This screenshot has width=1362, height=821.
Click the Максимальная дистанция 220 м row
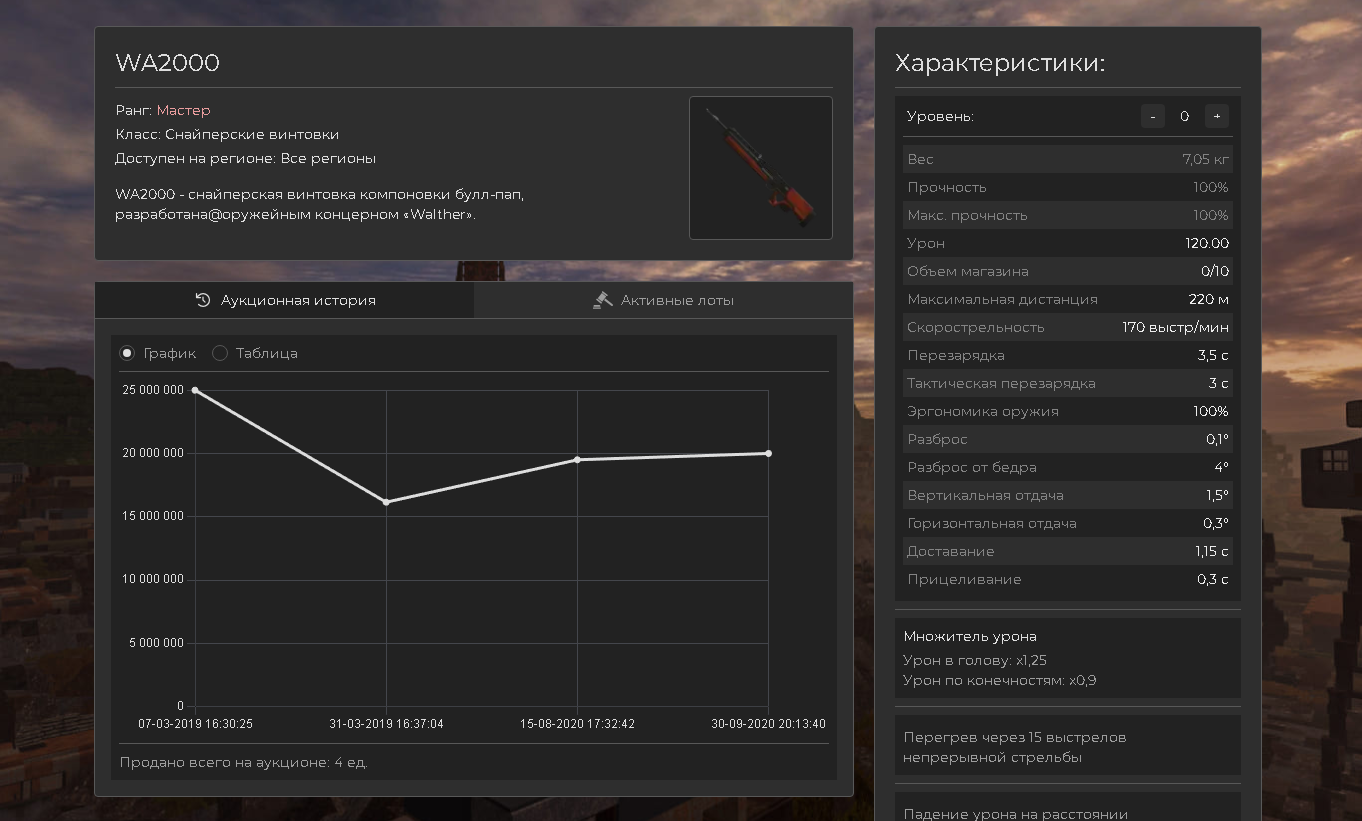pos(1068,299)
